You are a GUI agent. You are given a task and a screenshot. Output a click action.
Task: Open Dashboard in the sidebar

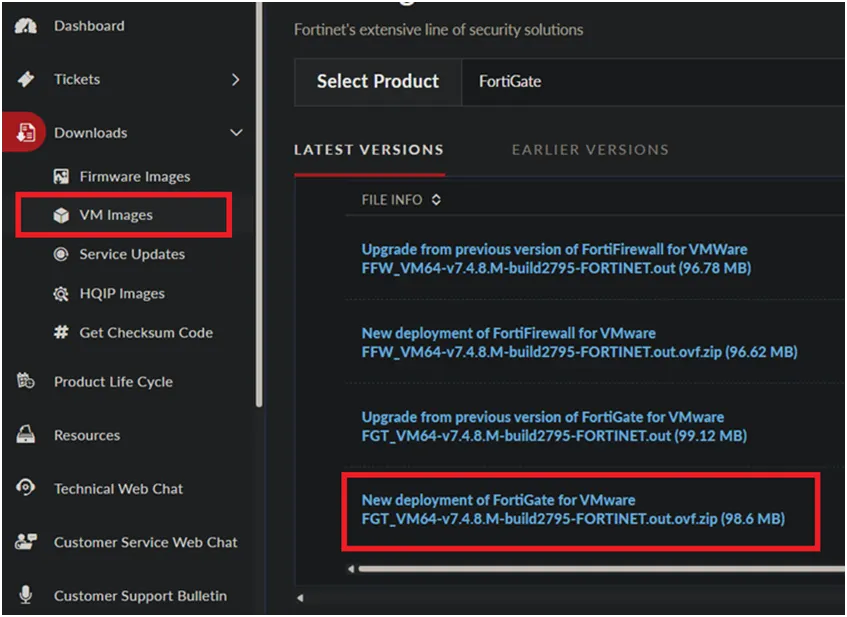(x=89, y=26)
